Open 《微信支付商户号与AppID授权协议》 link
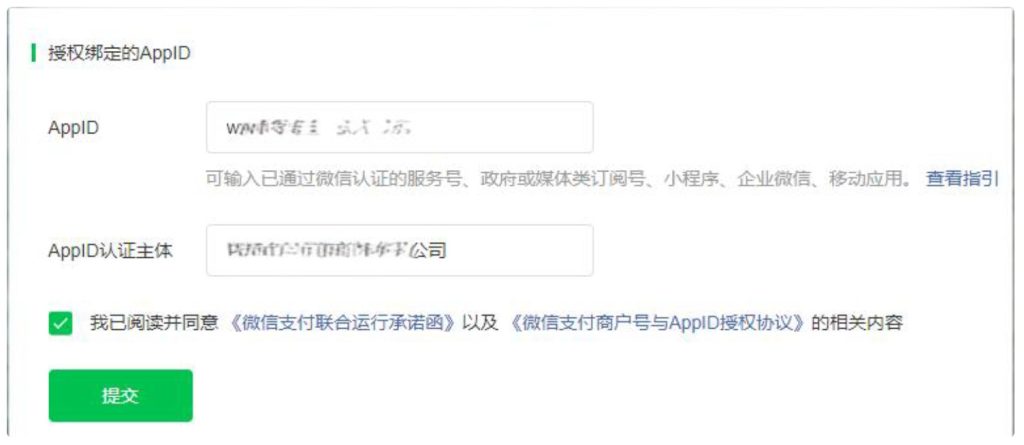This screenshot has height=445, width=1024. (x=656, y=323)
